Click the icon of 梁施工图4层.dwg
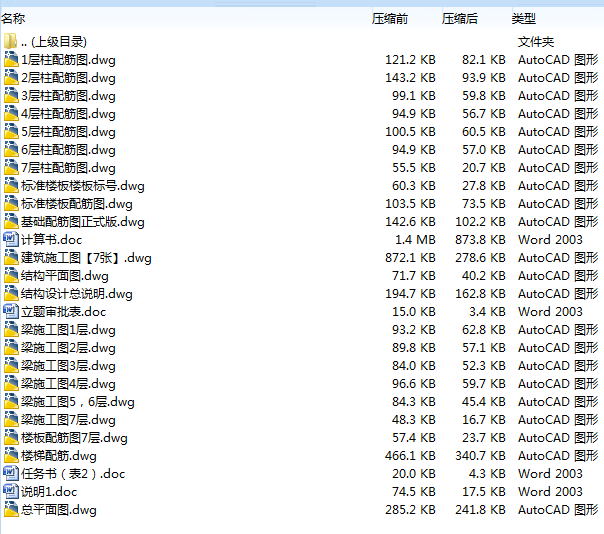 coord(11,383)
